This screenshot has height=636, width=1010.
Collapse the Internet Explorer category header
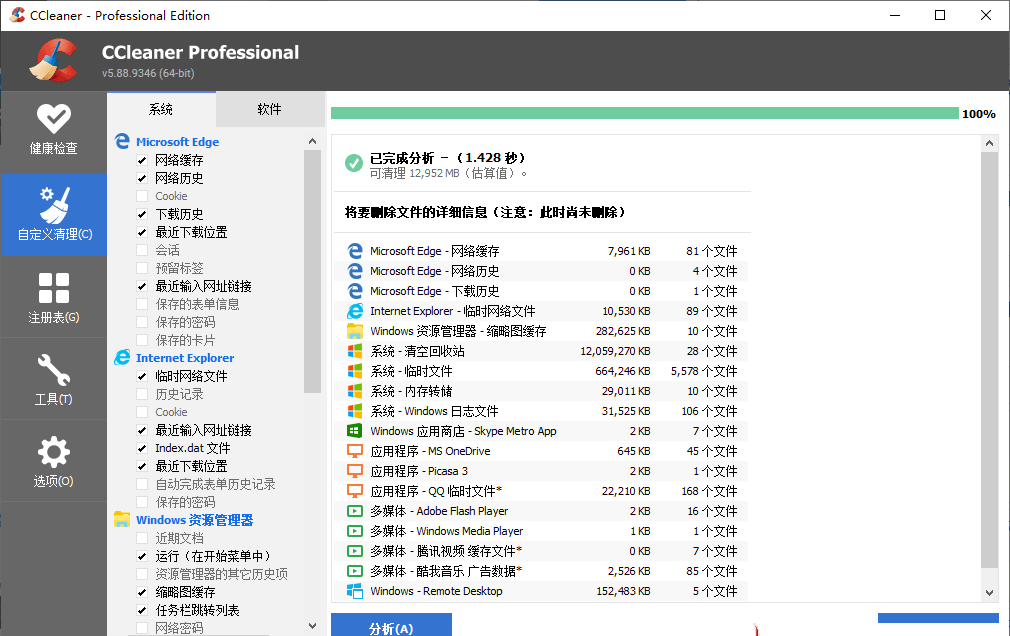coord(184,358)
